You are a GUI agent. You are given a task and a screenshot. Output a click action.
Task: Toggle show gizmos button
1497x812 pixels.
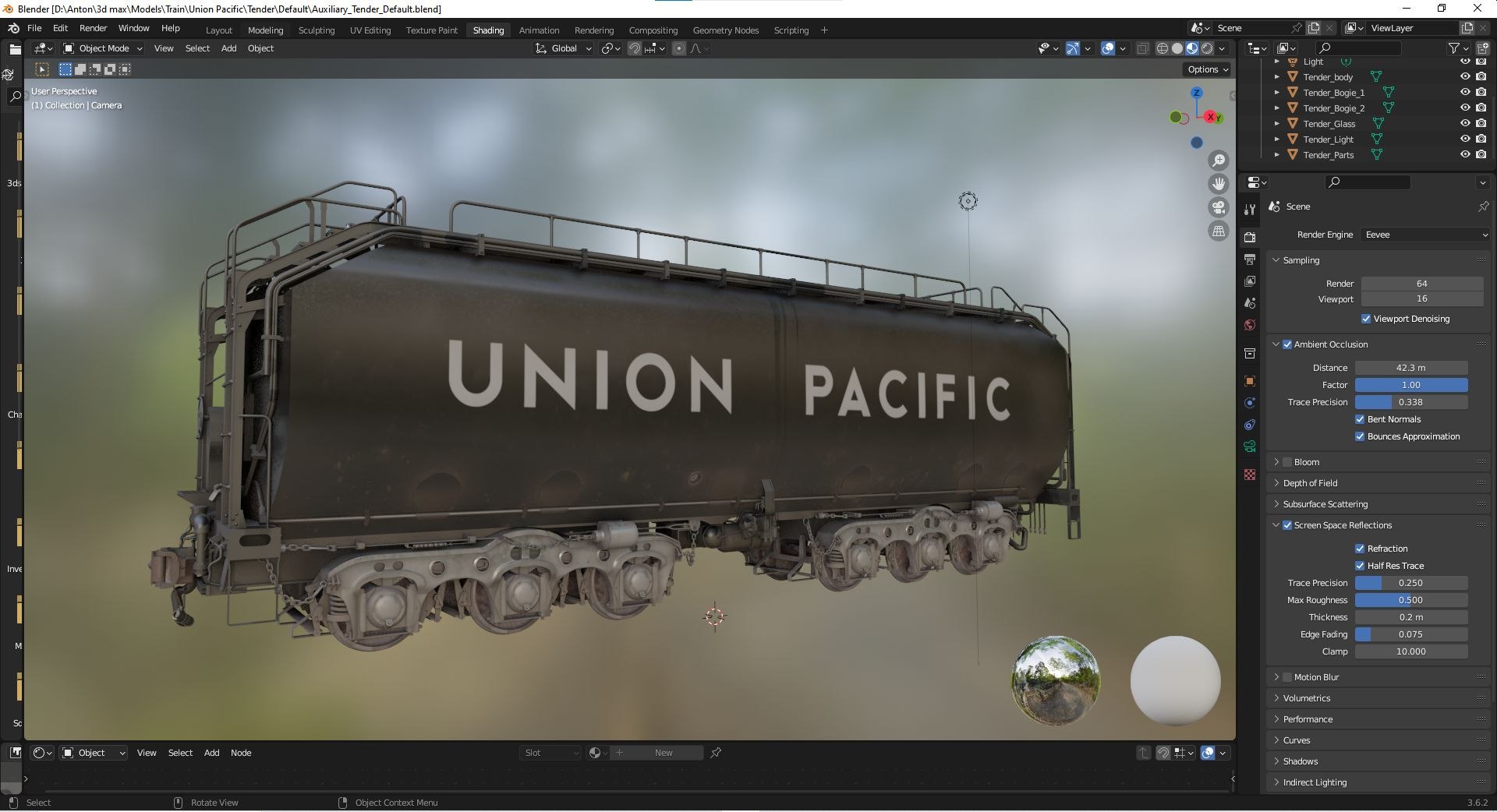coord(1073,48)
